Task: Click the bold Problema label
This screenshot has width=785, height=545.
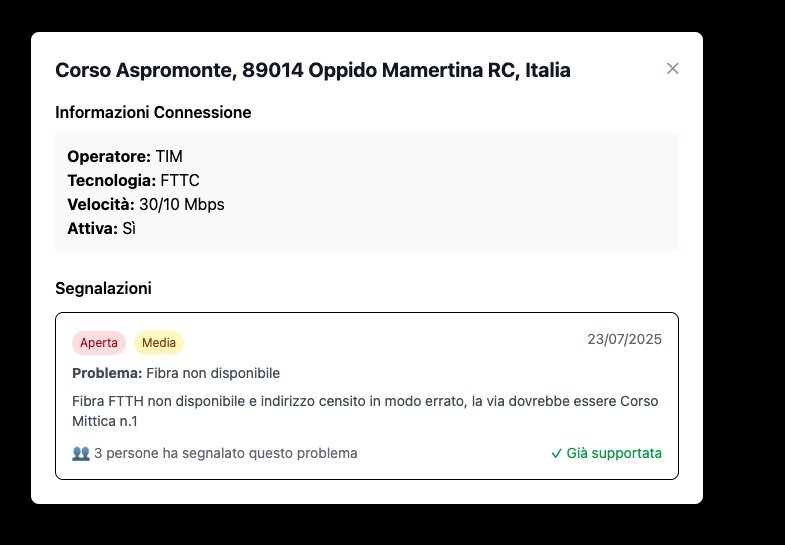Action: click(x=107, y=373)
